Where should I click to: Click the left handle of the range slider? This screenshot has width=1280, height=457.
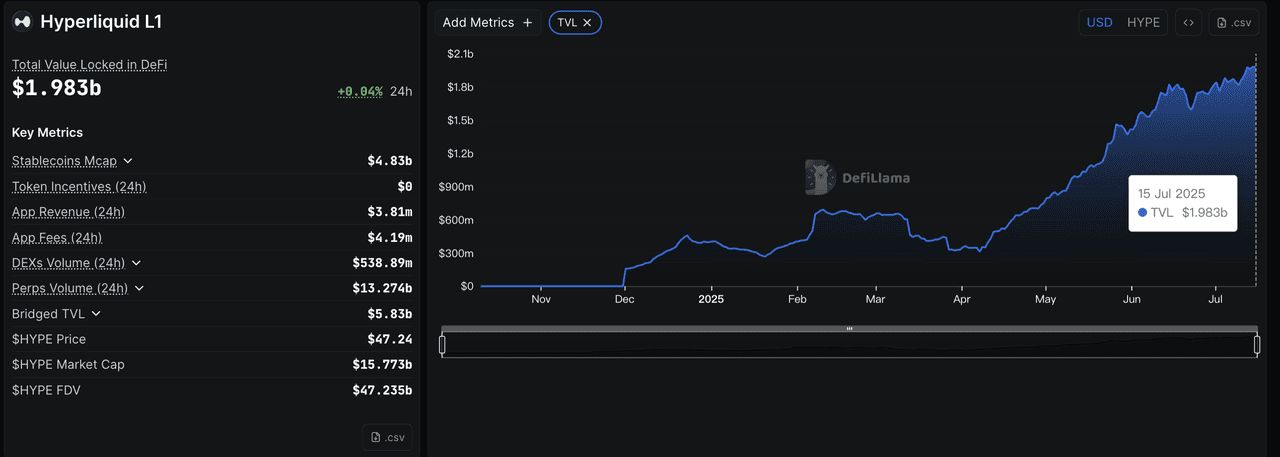[x=442, y=345]
